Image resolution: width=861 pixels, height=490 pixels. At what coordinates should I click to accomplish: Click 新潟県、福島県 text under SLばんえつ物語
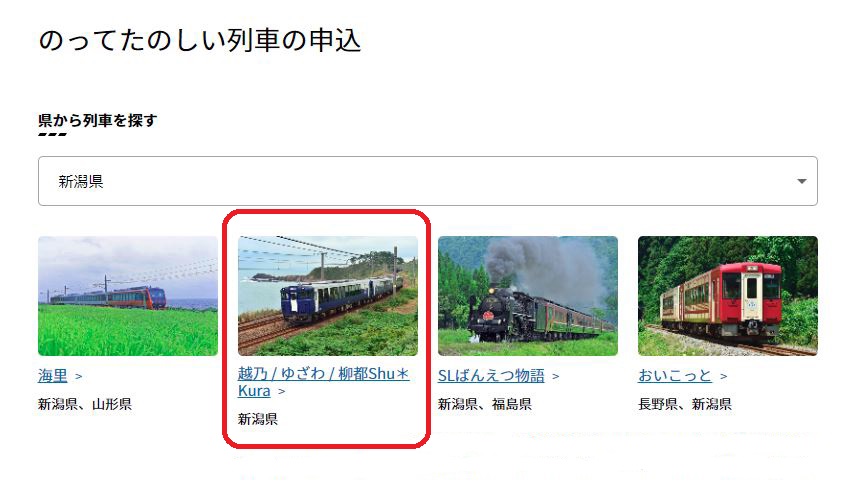485,405
